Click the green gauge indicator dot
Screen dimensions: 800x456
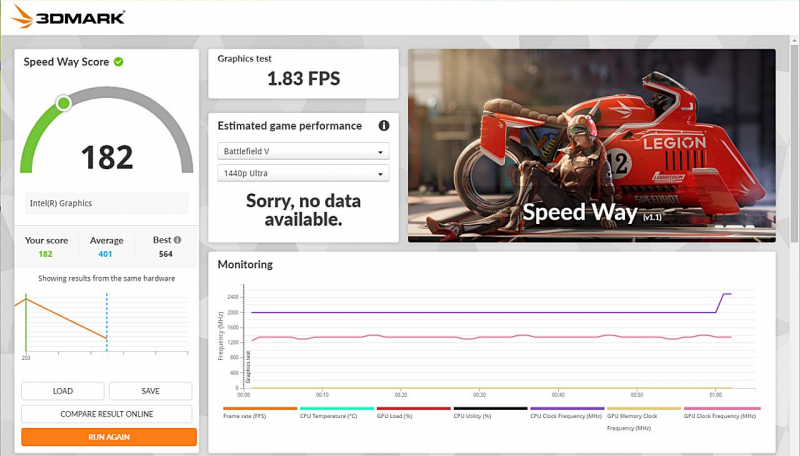coord(63,103)
